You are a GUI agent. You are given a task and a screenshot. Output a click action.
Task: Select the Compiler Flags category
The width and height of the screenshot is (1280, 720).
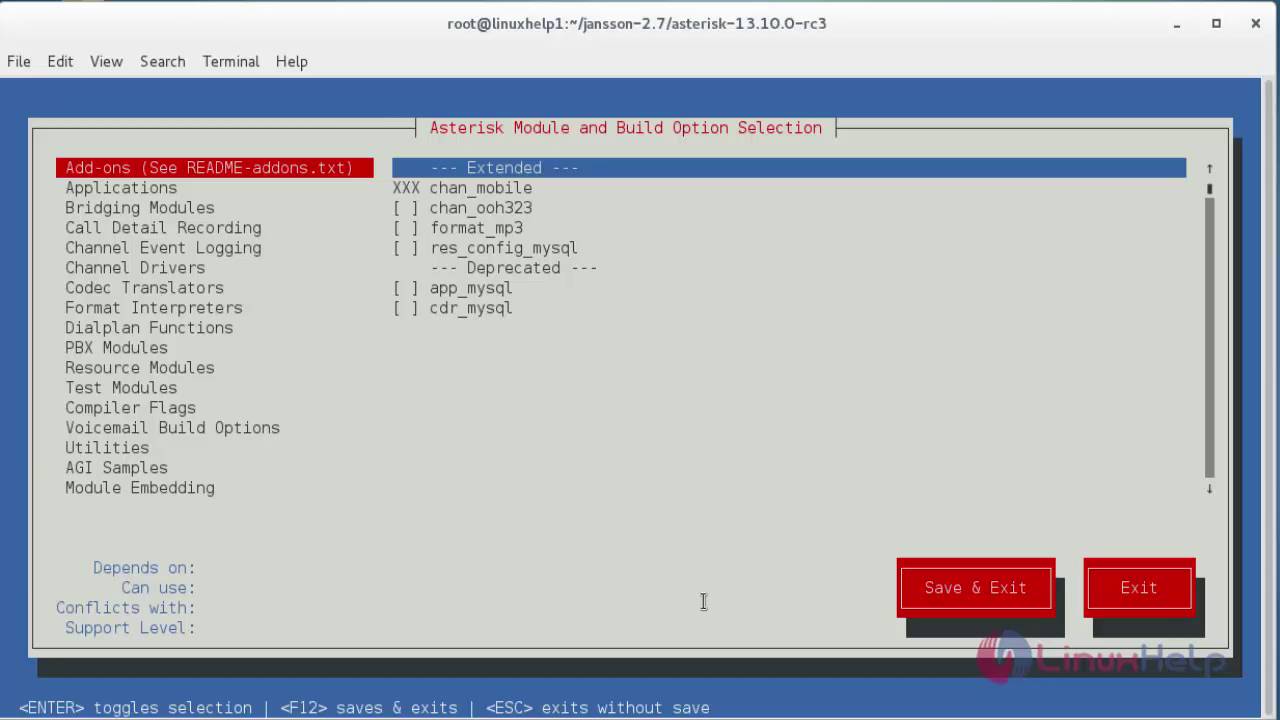pyautogui.click(x=131, y=408)
